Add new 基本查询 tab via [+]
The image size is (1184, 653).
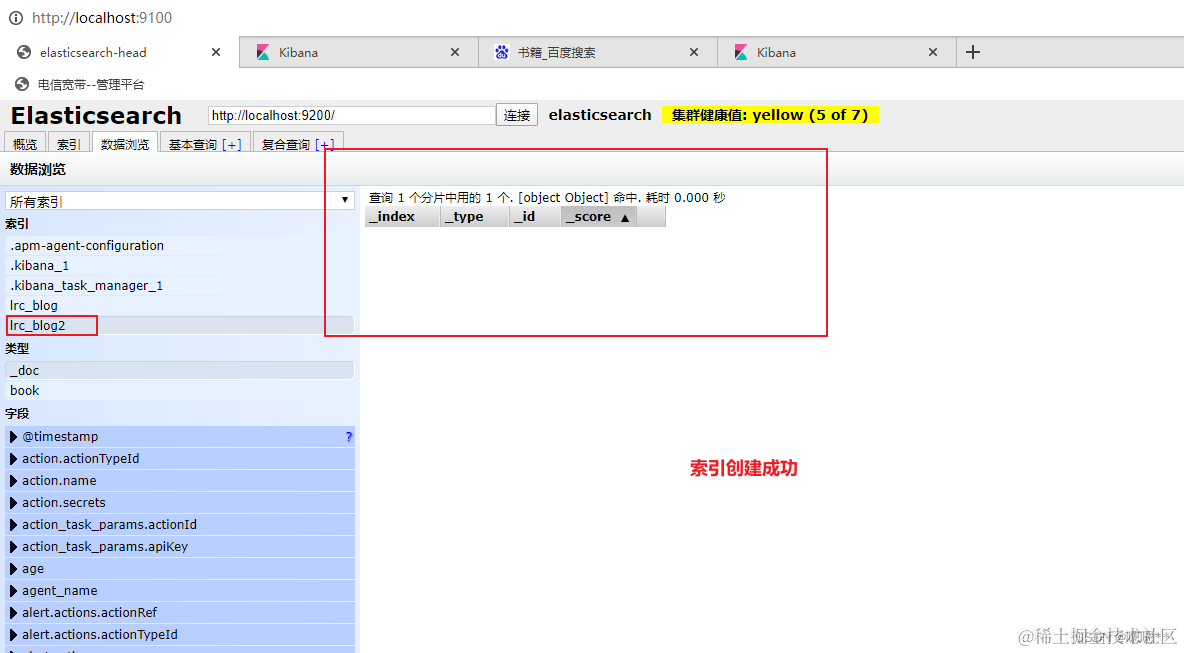coord(232,144)
